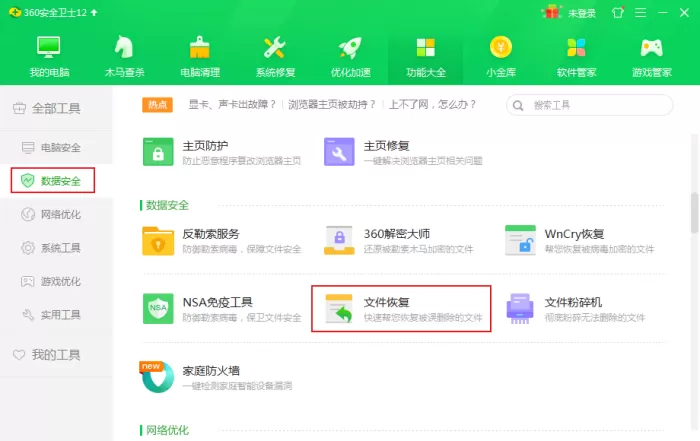The height and width of the screenshot is (441, 700).
Task: Click the upgrade arrow next to 360安全卫士12
Action: tap(94, 12)
